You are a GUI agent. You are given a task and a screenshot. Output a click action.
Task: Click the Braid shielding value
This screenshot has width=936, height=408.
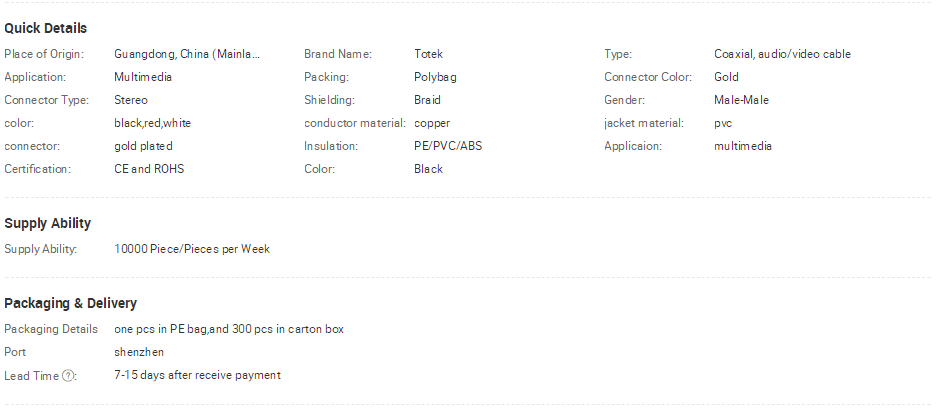tap(427, 100)
